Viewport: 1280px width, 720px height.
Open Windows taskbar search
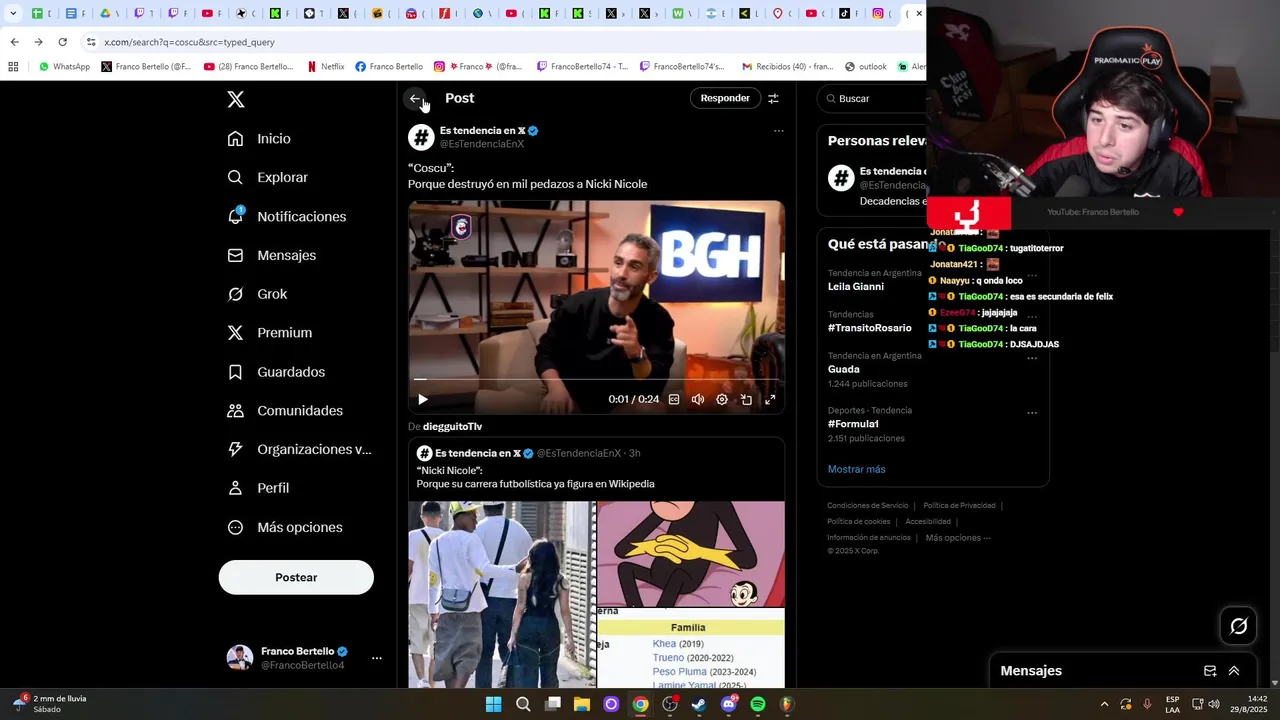point(523,704)
